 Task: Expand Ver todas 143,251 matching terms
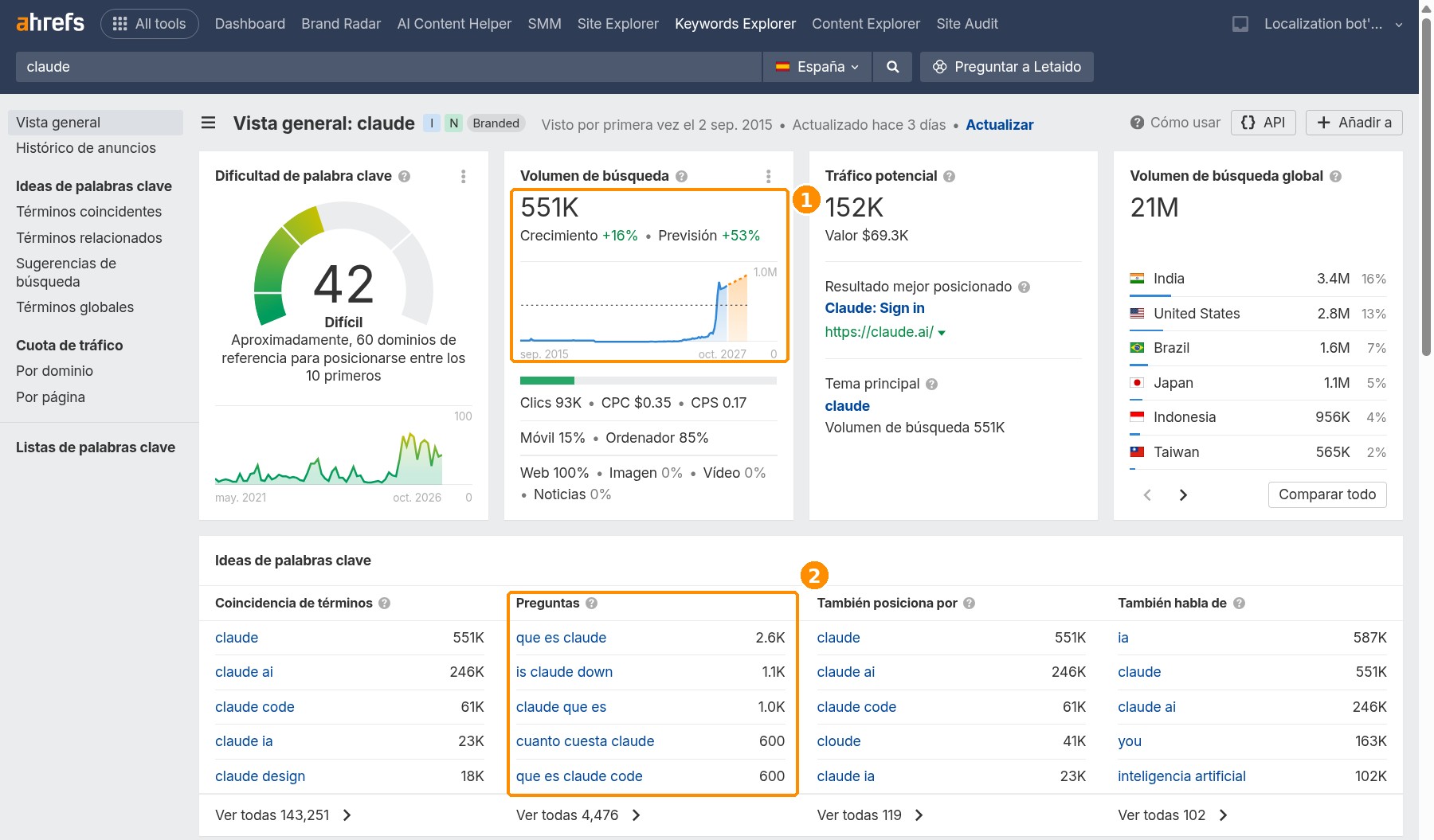pos(283,815)
